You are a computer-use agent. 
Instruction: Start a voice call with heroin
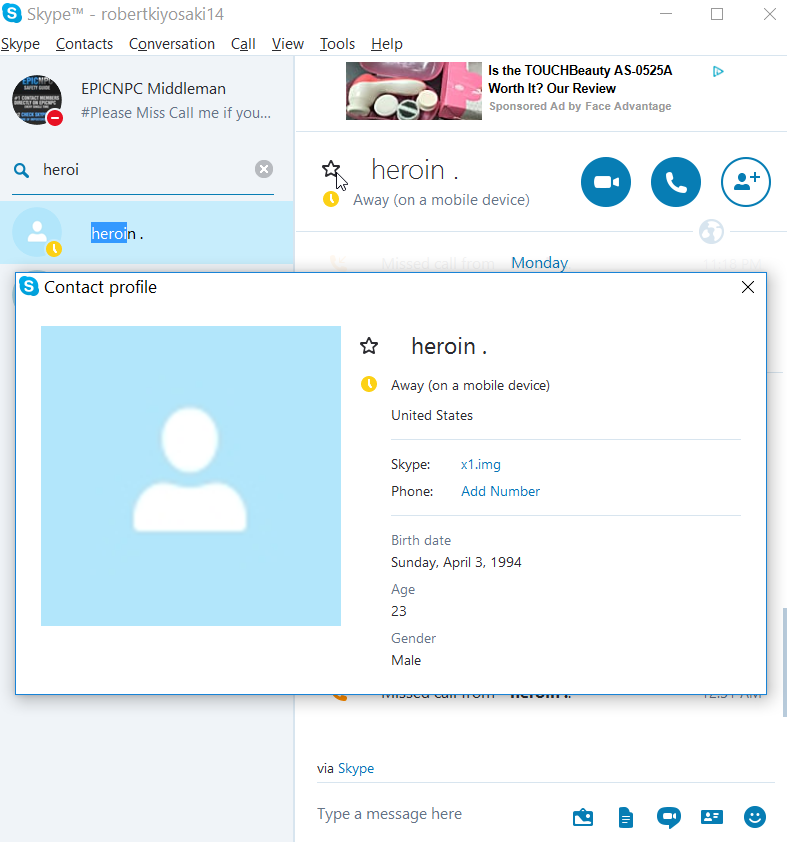(675, 182)
